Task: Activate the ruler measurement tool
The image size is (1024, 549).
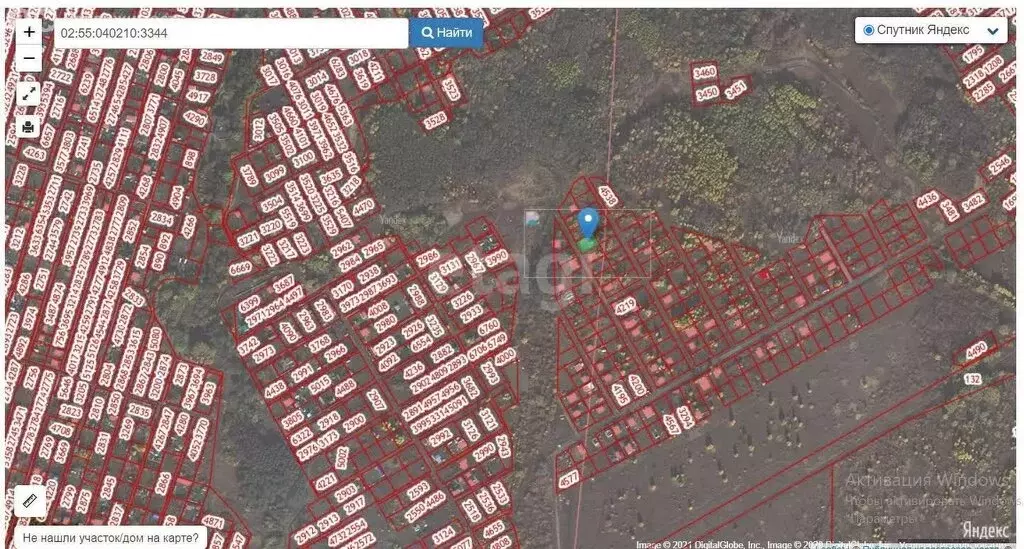Action: pos(29,499)
